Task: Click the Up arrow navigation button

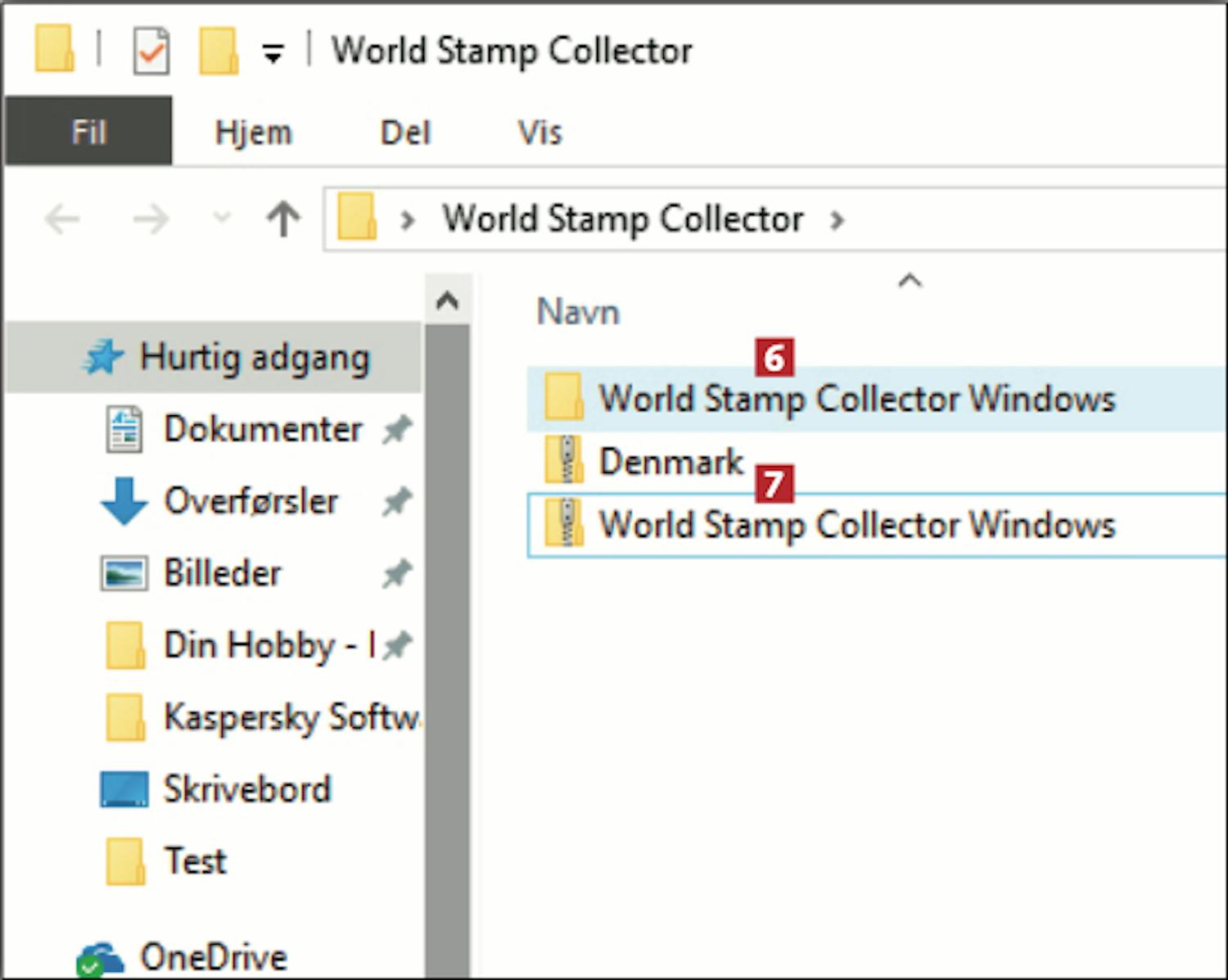Action: point(283,219)
